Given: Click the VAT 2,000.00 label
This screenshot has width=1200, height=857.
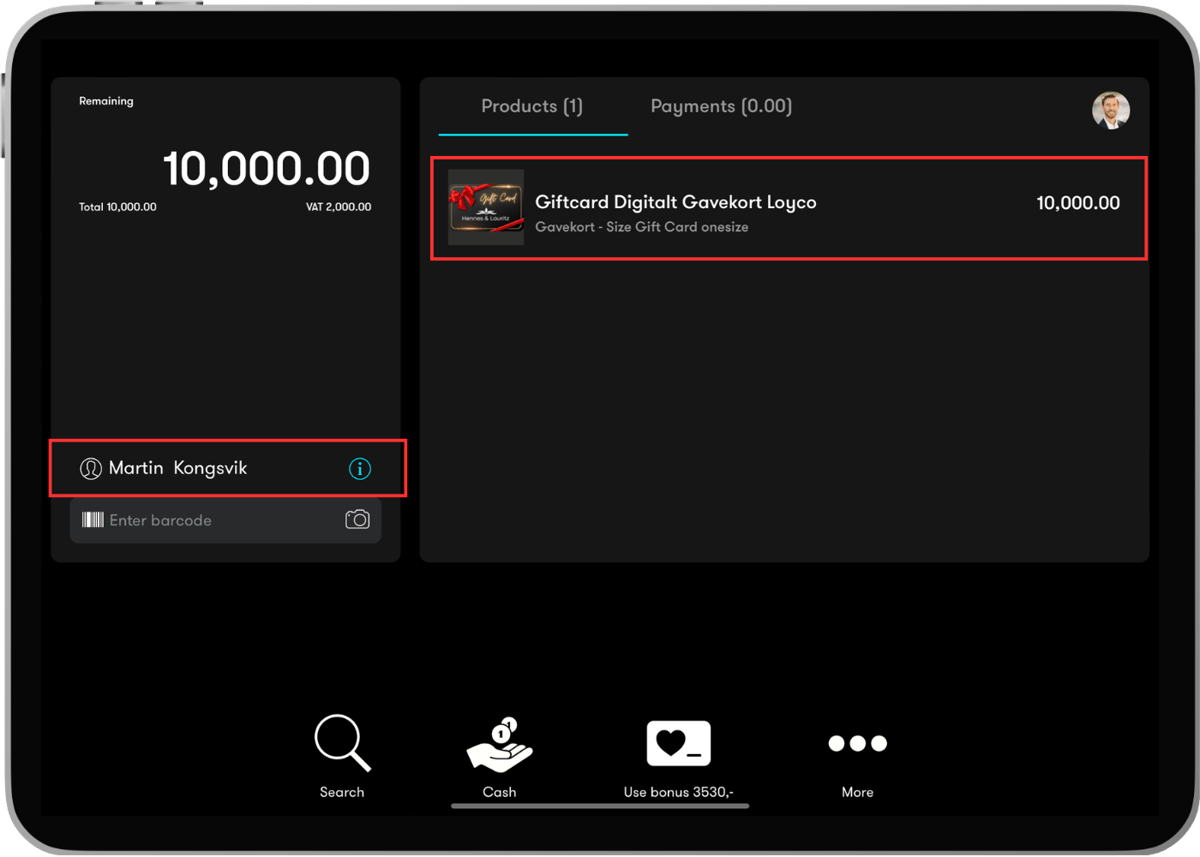Looking at the screenshot, I should (338, 207).
